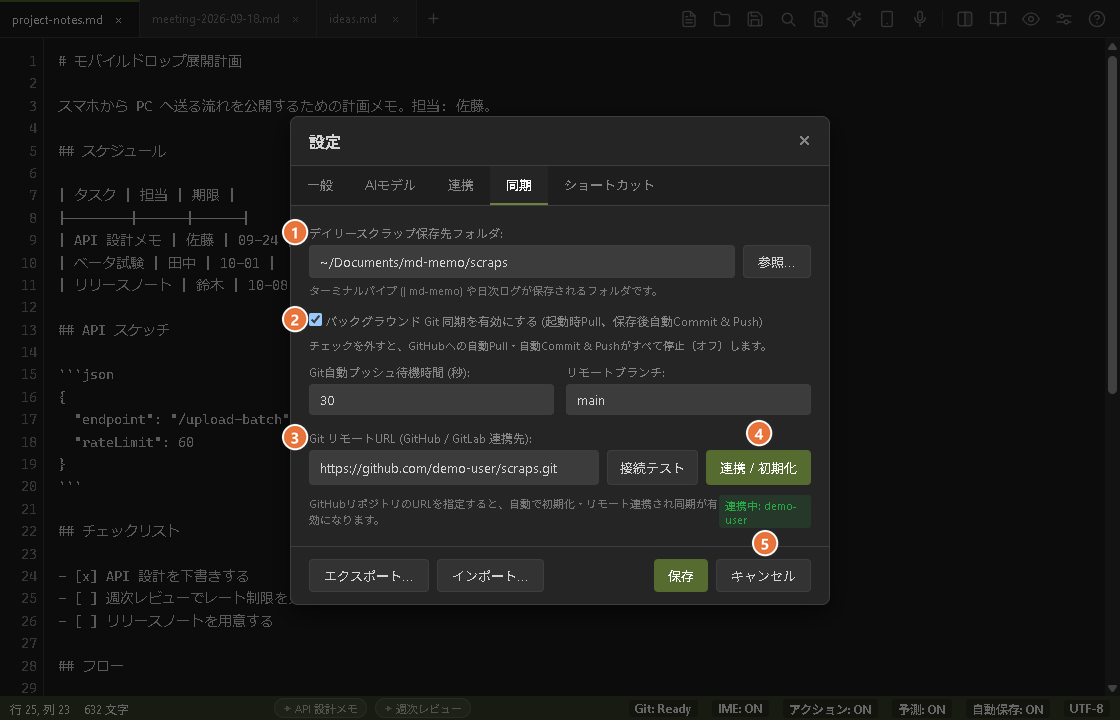
Task: Click the 行 25, 列 23 cursor position indicator
Action: point(40,709)
